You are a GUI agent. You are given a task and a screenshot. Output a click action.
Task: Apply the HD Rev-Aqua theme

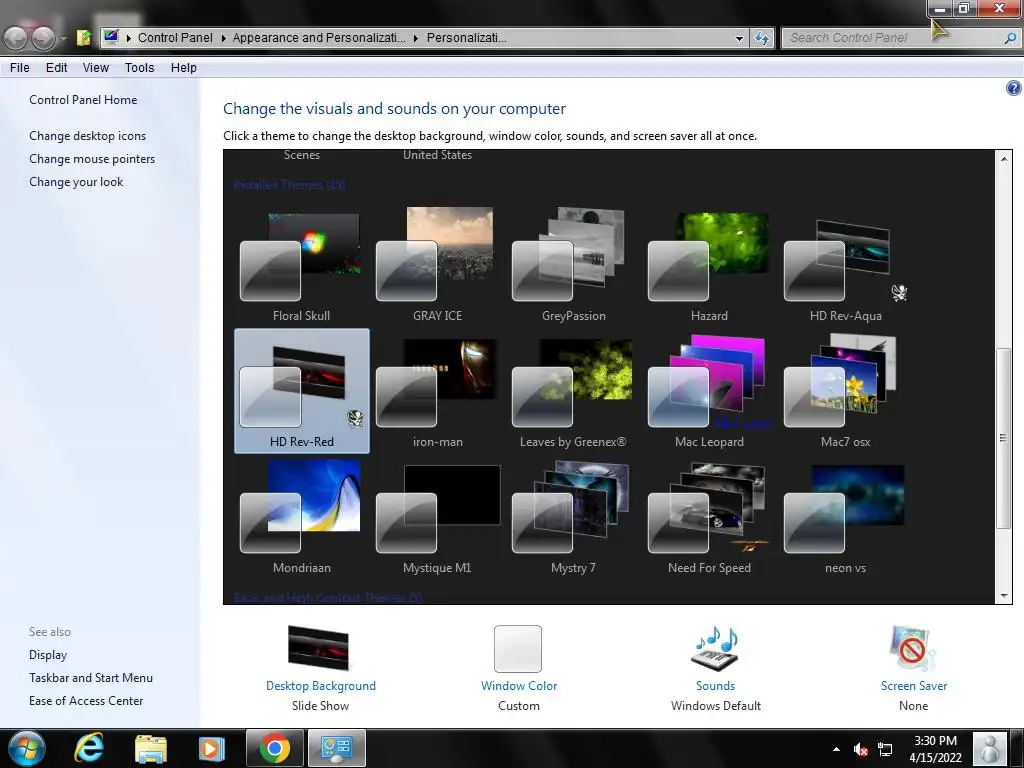tap(845, 264)
